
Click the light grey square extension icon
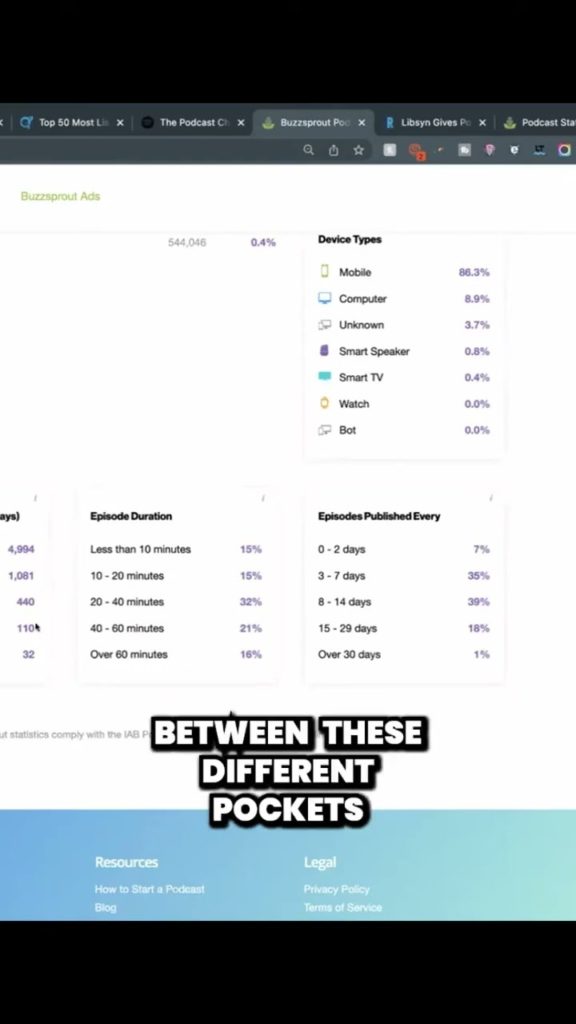389,150
